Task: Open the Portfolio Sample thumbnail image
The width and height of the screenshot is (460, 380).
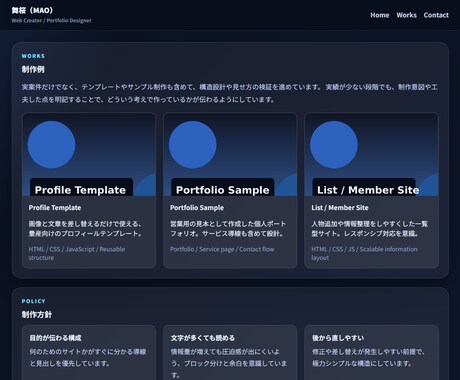Action: coord(230,154)
